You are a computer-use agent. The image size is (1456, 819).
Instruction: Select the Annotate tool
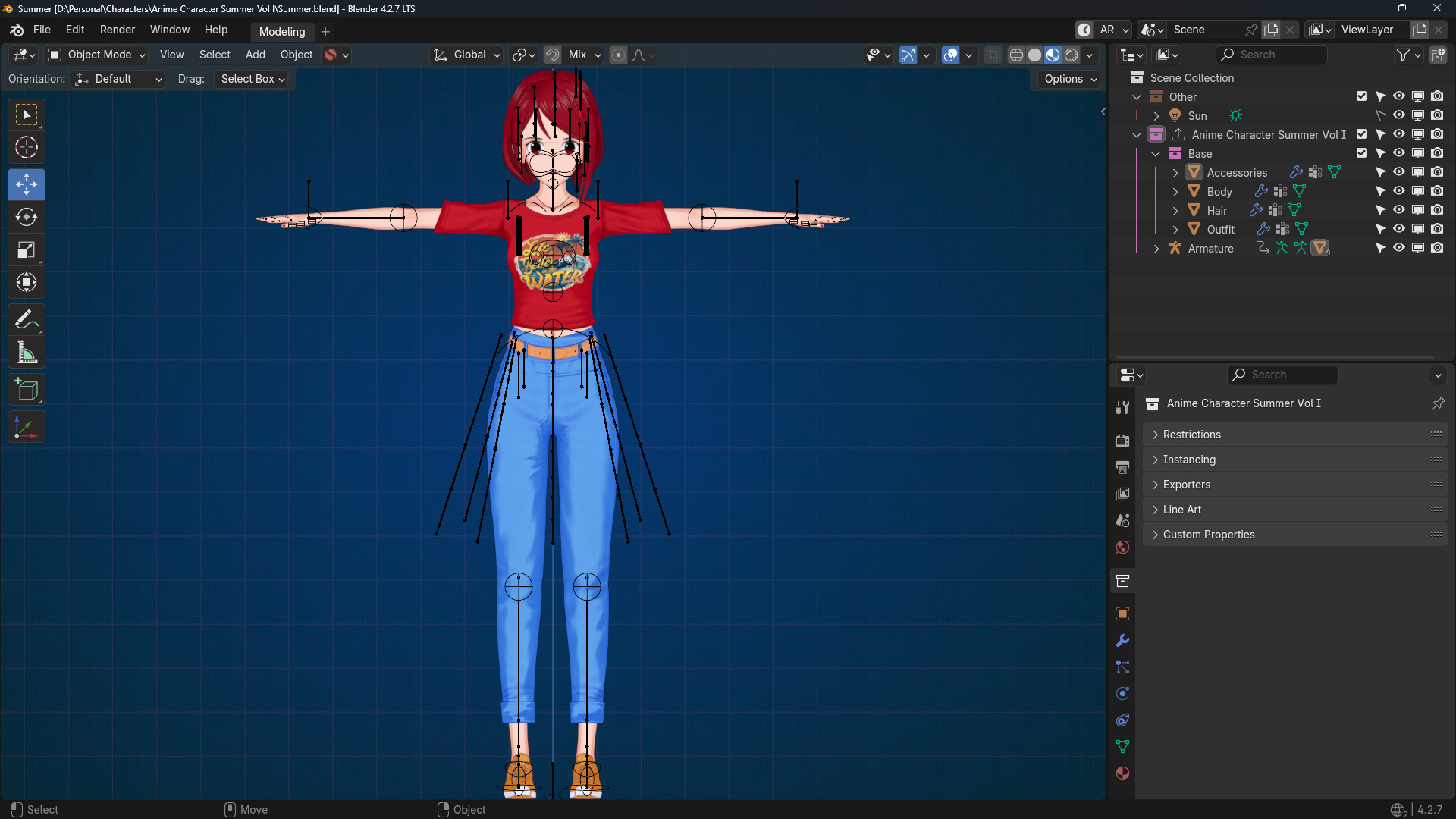click(x=27, y=320)
